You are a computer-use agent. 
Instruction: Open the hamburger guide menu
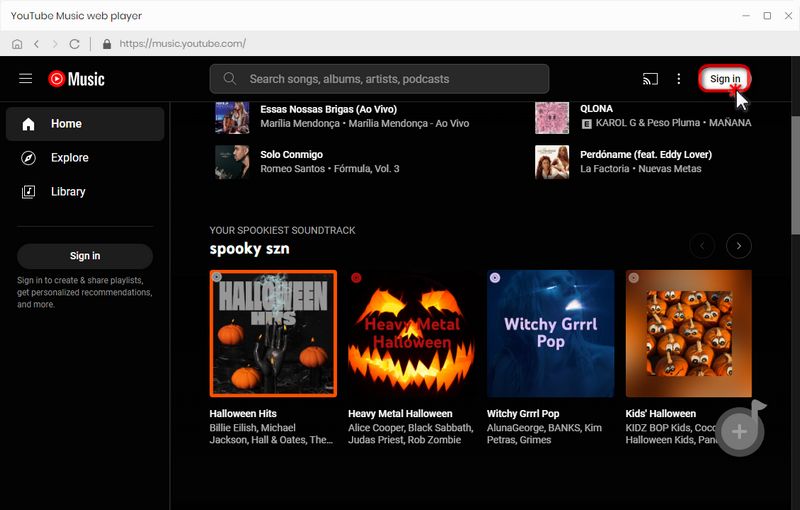(26, 79)
